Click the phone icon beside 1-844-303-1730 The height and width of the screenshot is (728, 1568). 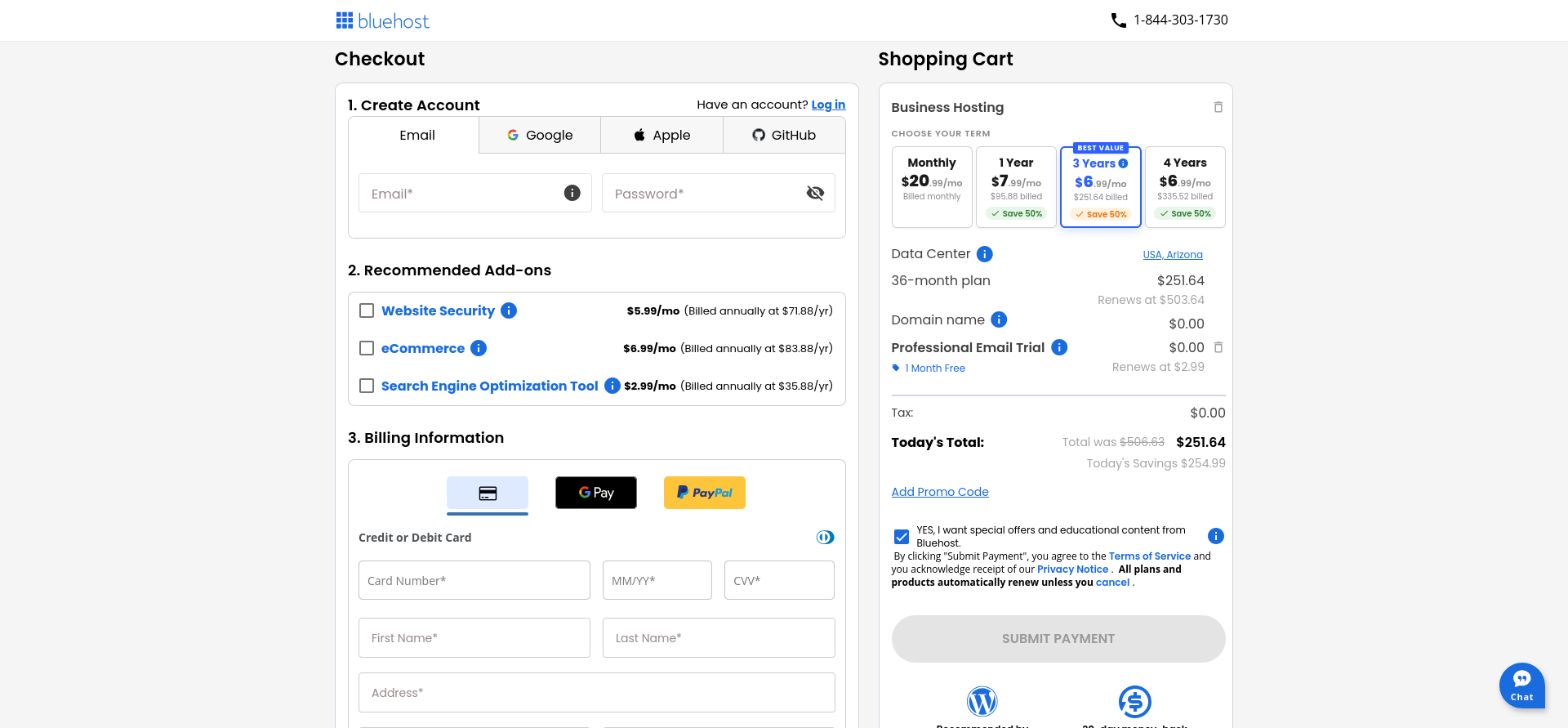click(x=1119, y=20)
